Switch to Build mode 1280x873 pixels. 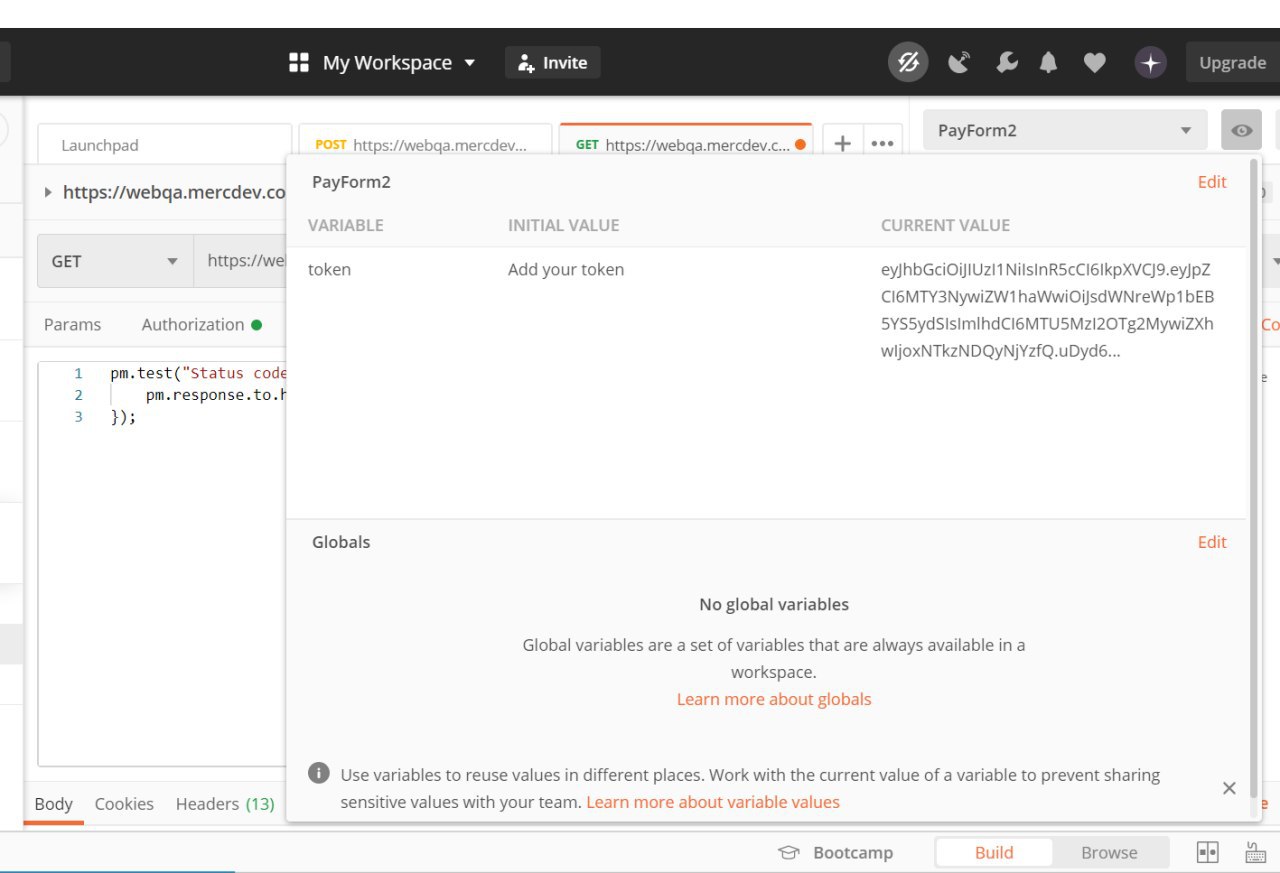click(994, 853)
